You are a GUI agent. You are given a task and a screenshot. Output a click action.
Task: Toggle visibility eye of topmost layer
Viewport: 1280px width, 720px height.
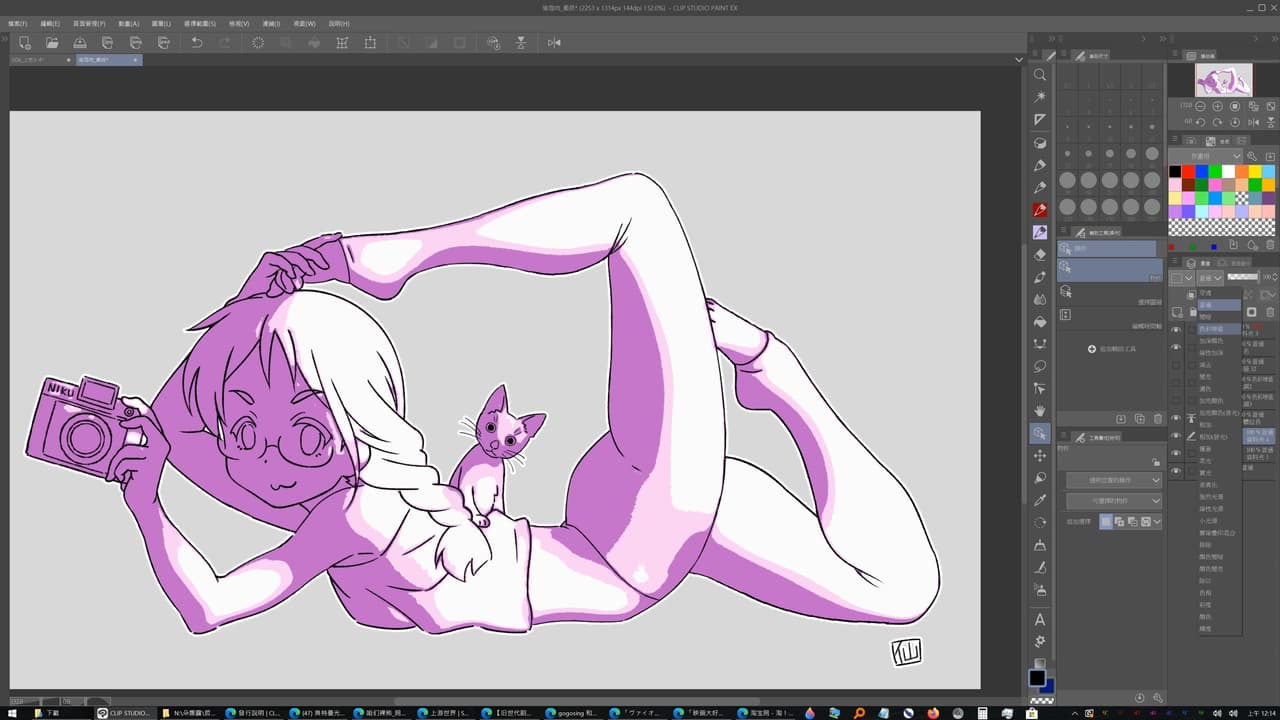1176,330
